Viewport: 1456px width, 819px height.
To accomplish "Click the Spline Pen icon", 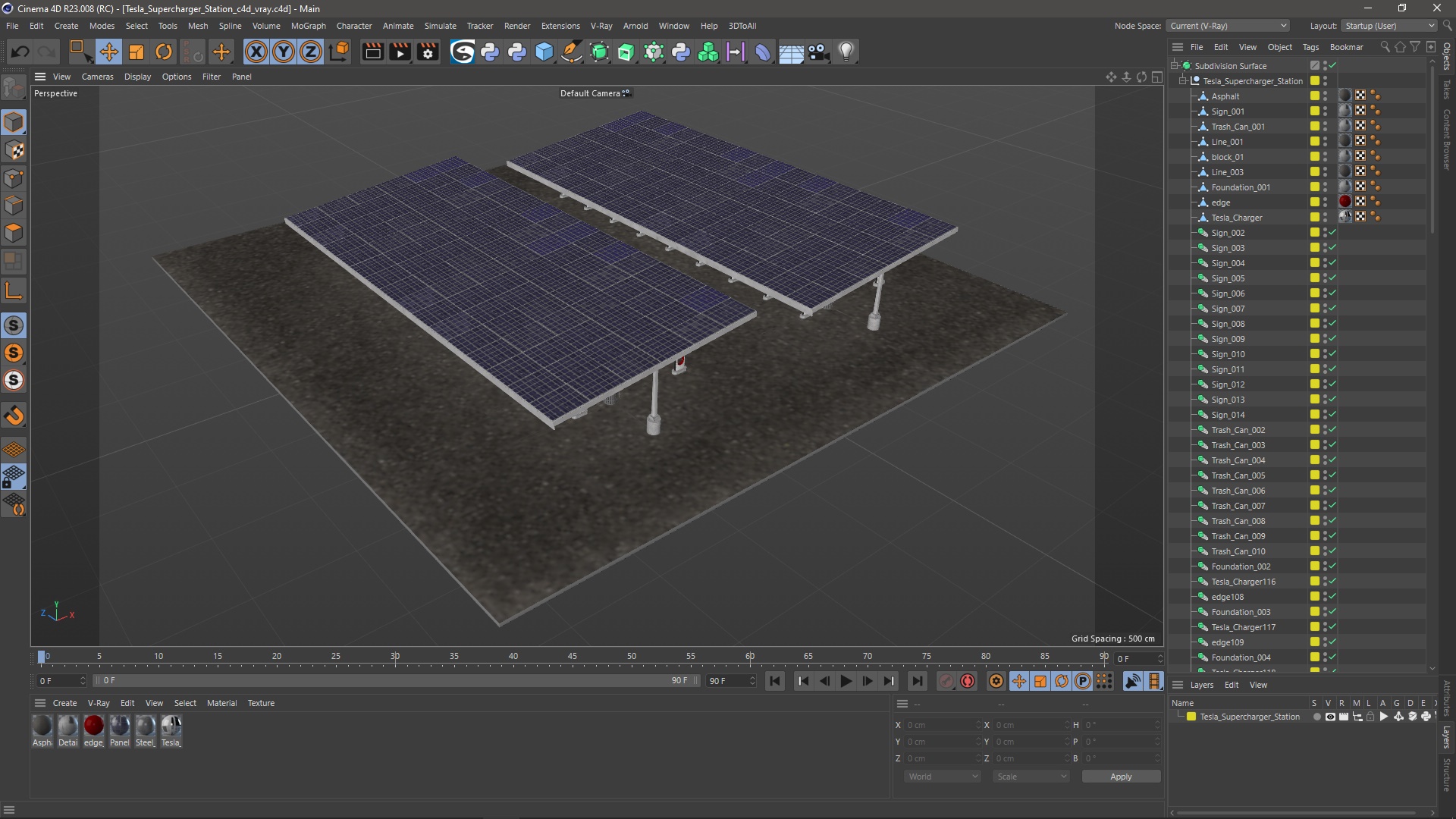I will pos(572,52).
